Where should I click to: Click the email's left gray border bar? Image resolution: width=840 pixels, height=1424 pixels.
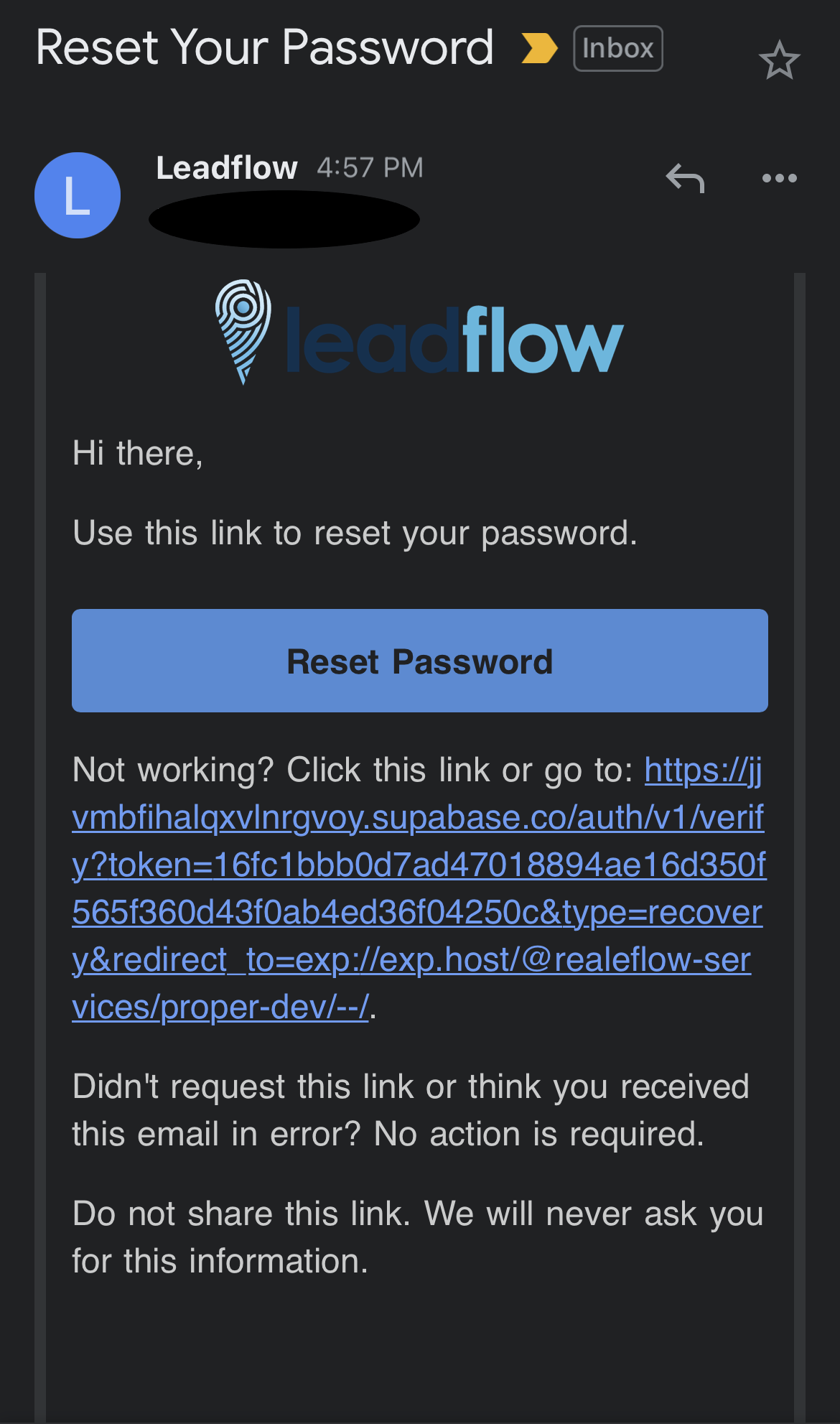(x=40, y=847)
